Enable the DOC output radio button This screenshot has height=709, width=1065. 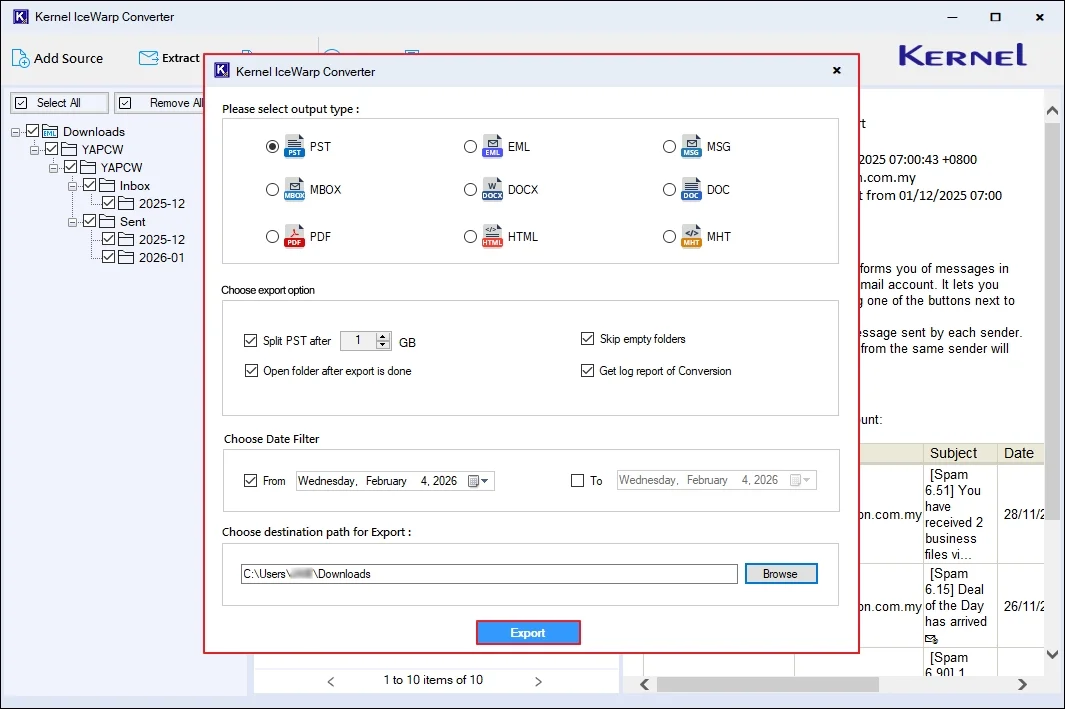[670, 190]
